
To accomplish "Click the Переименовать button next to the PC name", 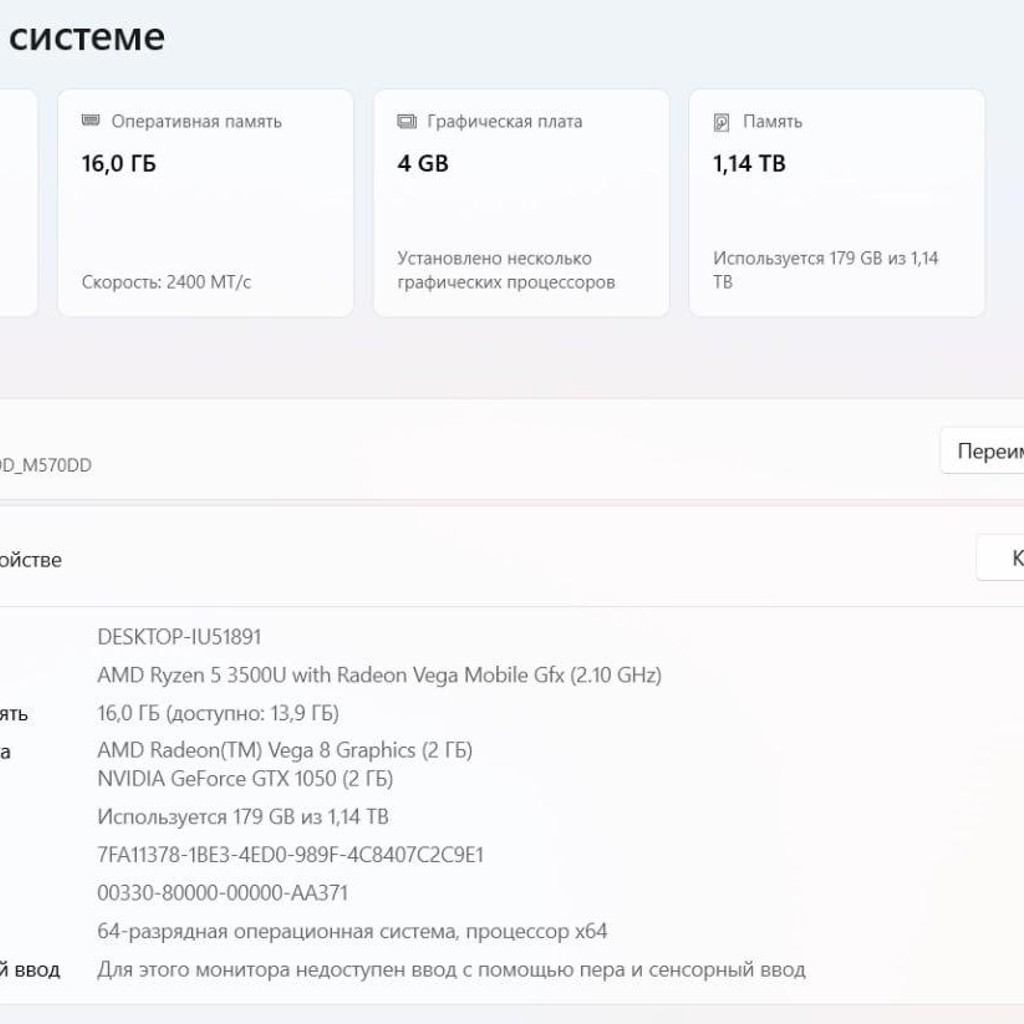I will click(x=982, y=451).
